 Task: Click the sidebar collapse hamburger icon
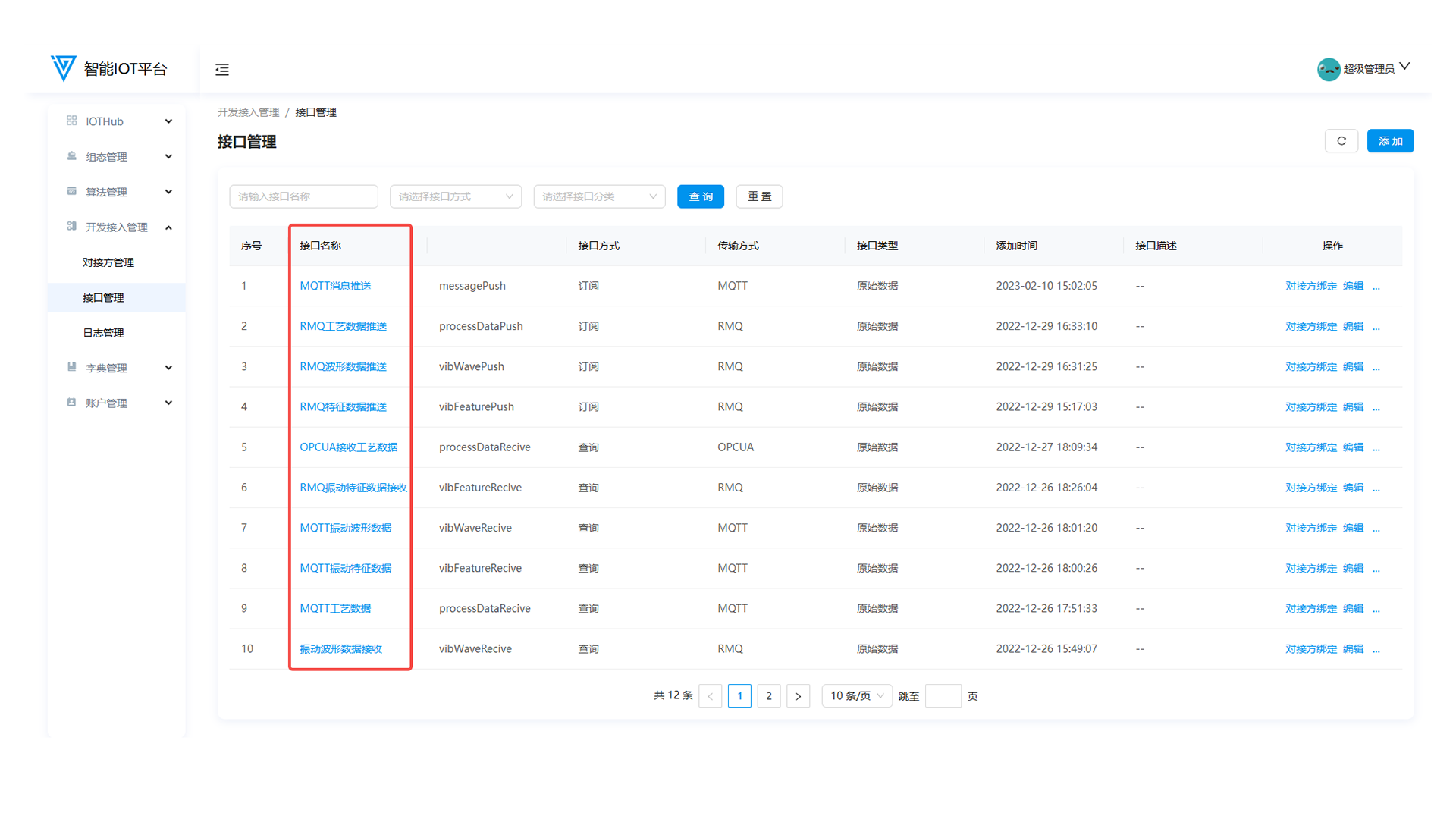[222, 70]
